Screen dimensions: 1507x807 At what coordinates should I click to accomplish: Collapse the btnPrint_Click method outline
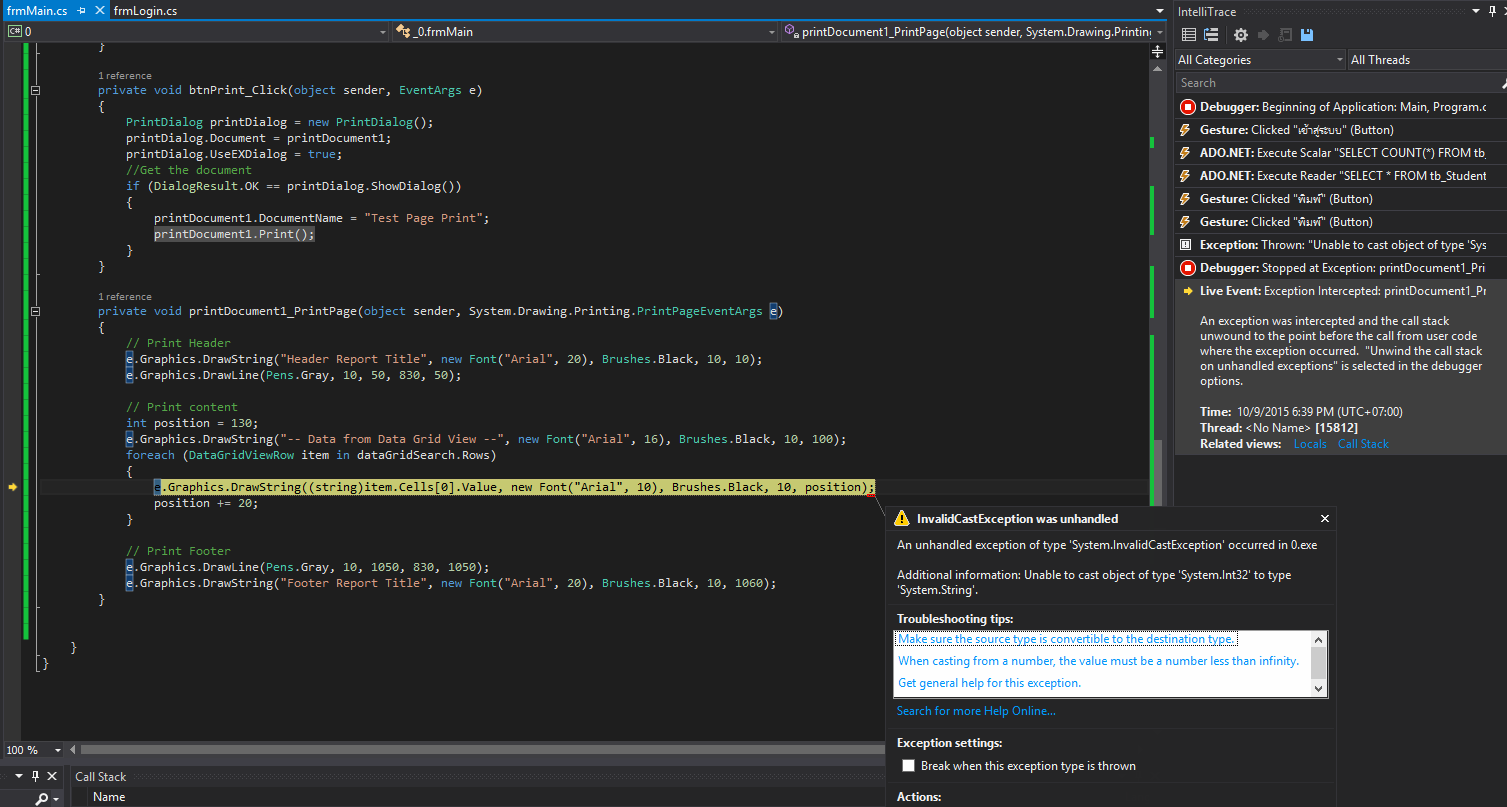click(36, 90)
